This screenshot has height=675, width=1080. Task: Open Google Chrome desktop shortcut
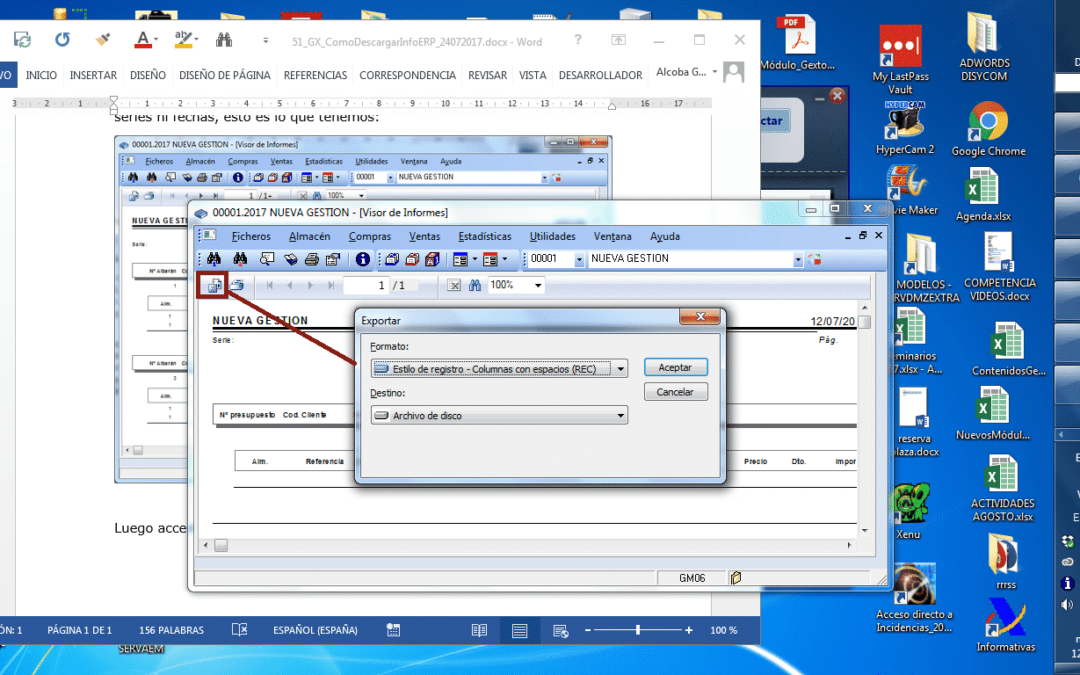(988, 129)
